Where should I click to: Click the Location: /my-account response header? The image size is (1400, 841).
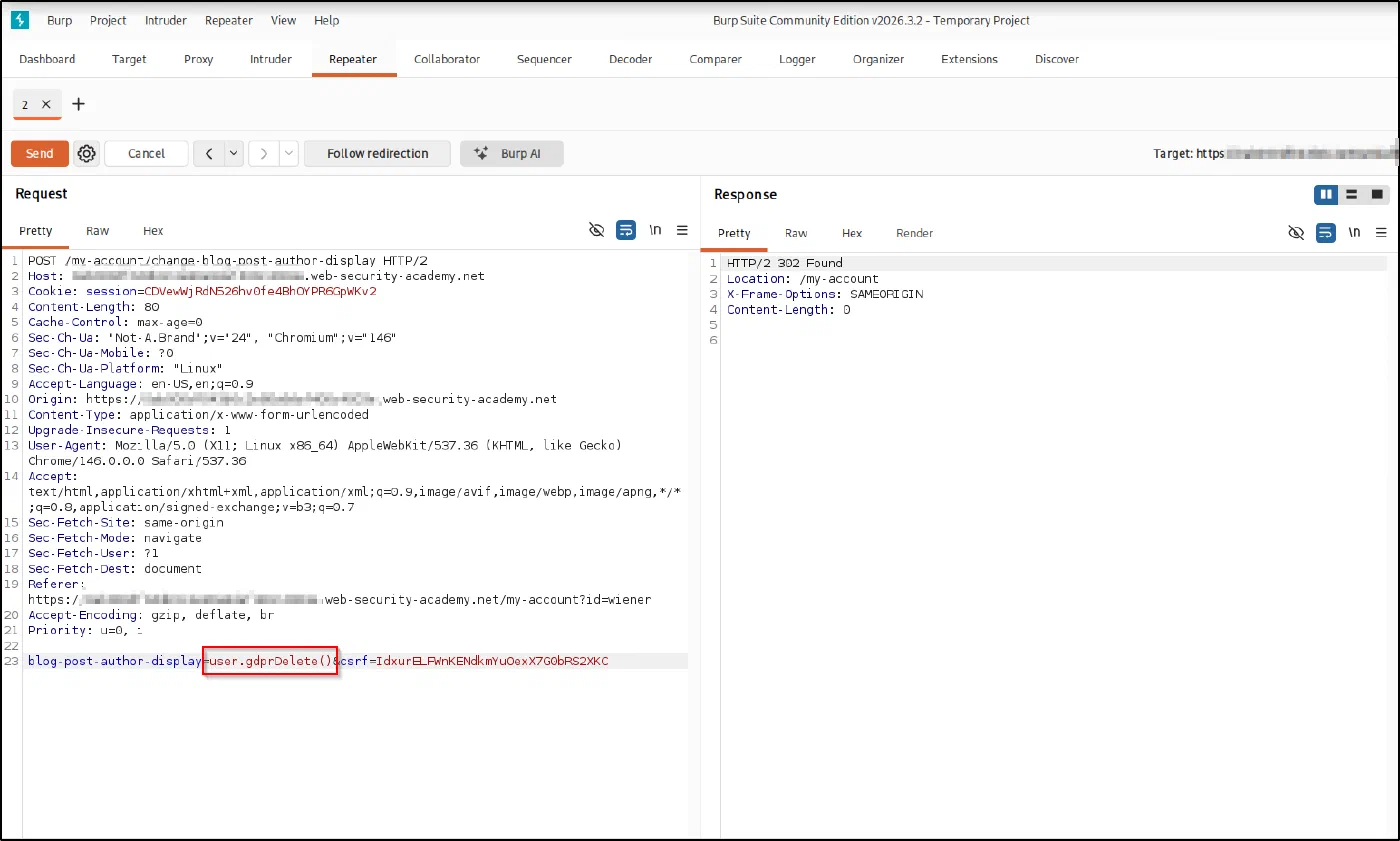(802, 279)
